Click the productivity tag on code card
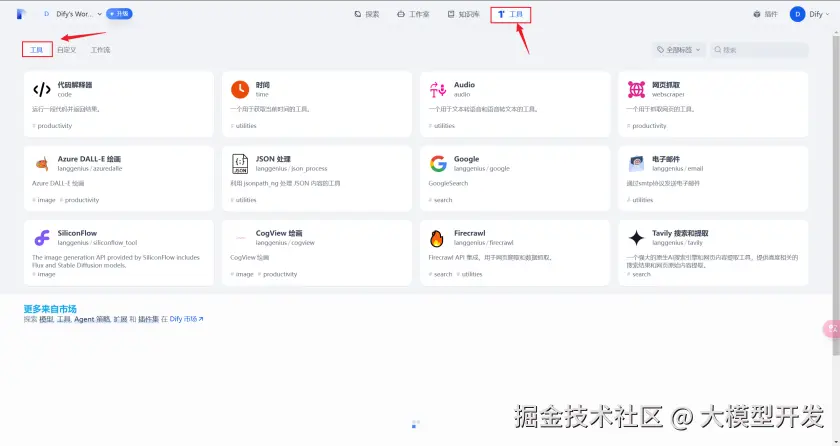Screen dimensions: 840x446 click(x=52, y=126)
